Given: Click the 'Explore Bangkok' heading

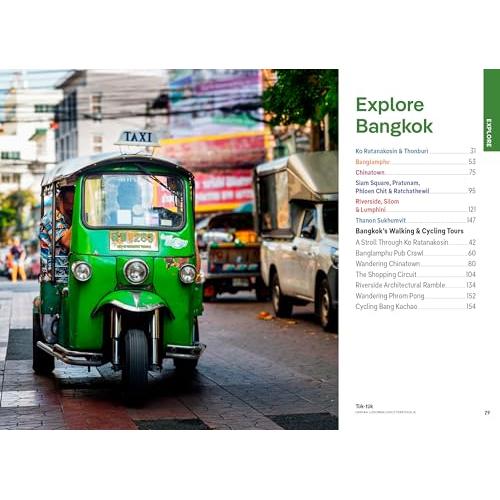Looking at the screenshot, I should point(394,115).
